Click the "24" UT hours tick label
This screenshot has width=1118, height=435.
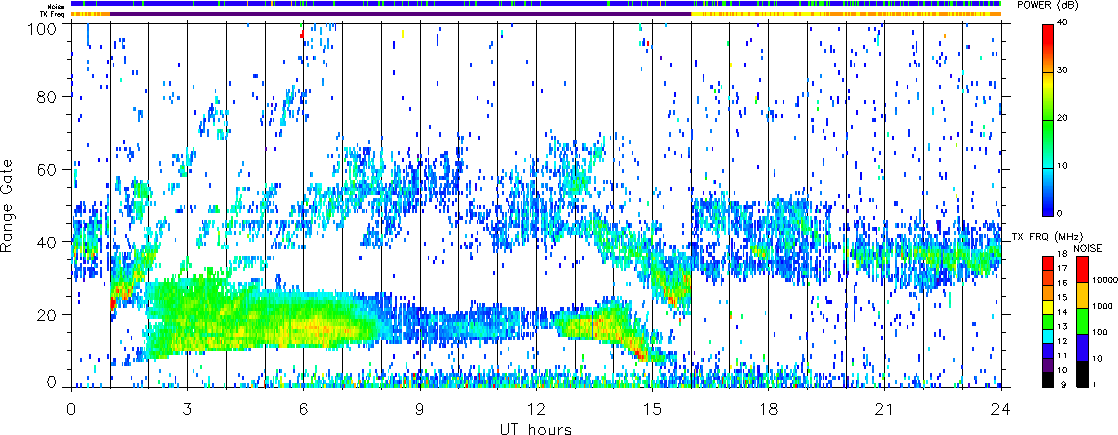tap(1001, 409)
